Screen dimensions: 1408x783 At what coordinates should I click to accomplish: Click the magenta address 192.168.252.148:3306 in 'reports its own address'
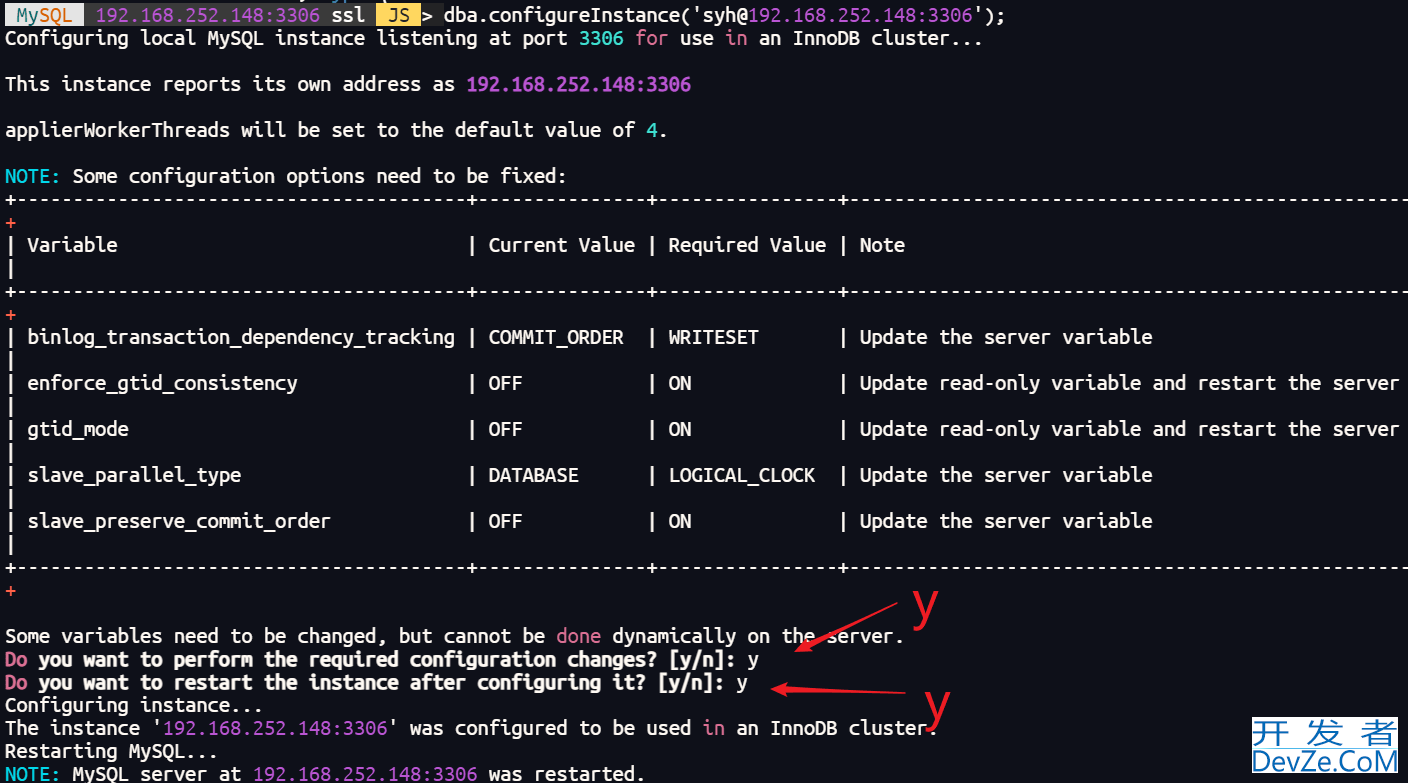pyautogui.click(x=578, y=85)
